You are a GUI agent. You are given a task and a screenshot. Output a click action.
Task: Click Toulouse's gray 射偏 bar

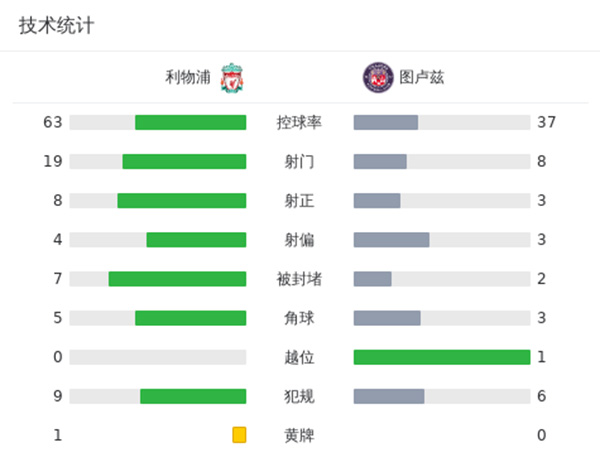tap(391, 240)
